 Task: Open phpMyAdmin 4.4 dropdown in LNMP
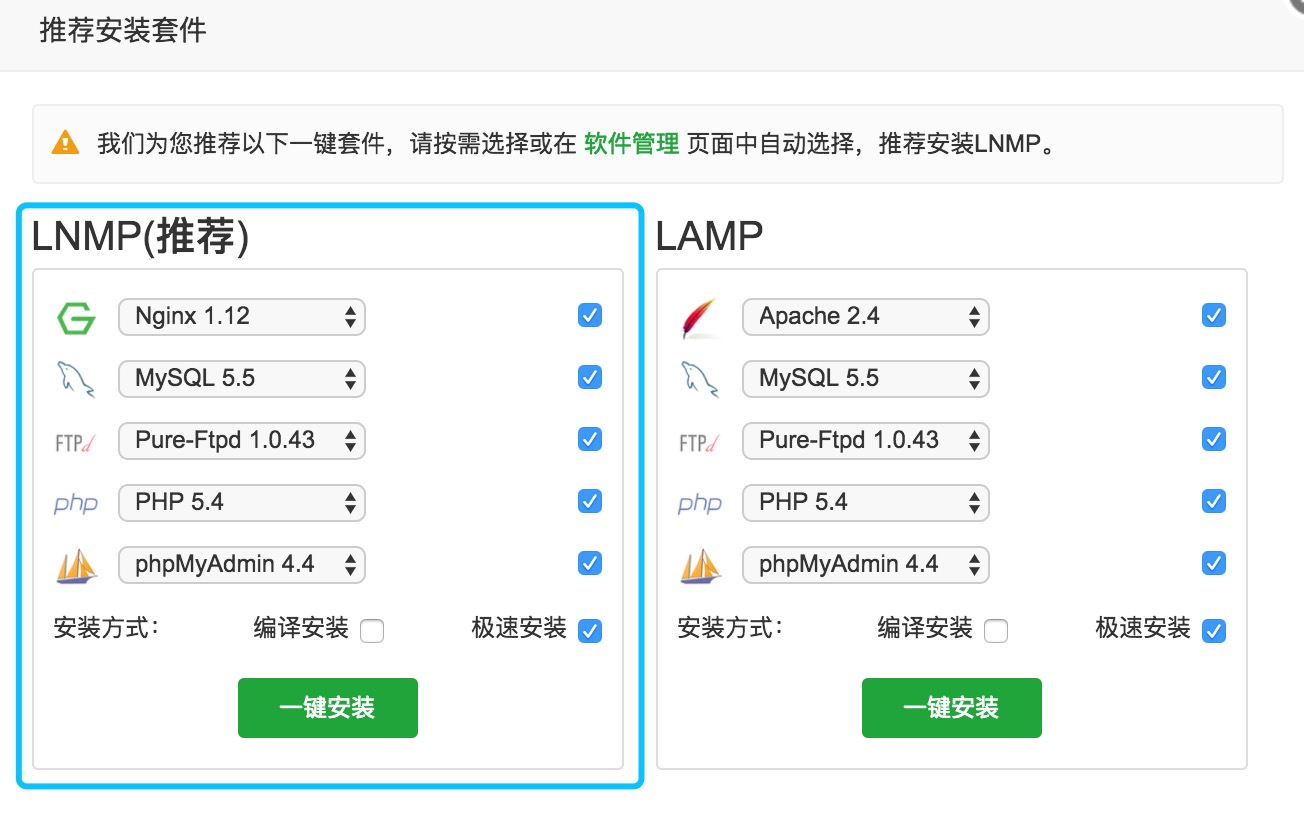pos(242,565)
